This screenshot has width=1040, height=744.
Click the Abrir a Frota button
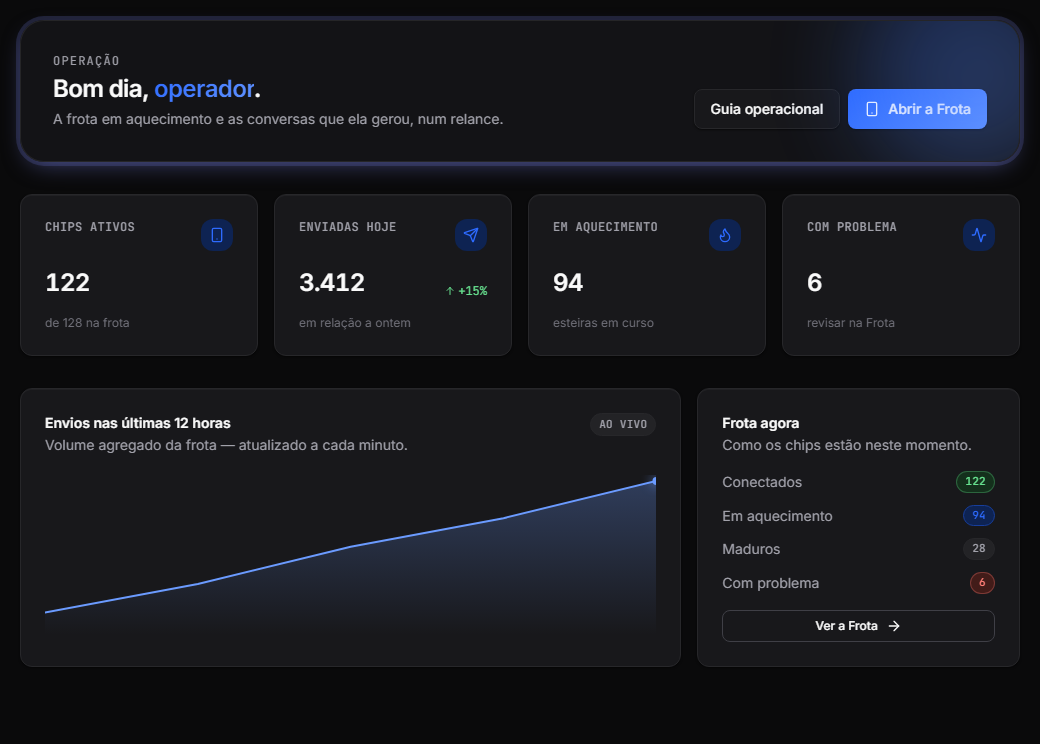pos(917,109)
